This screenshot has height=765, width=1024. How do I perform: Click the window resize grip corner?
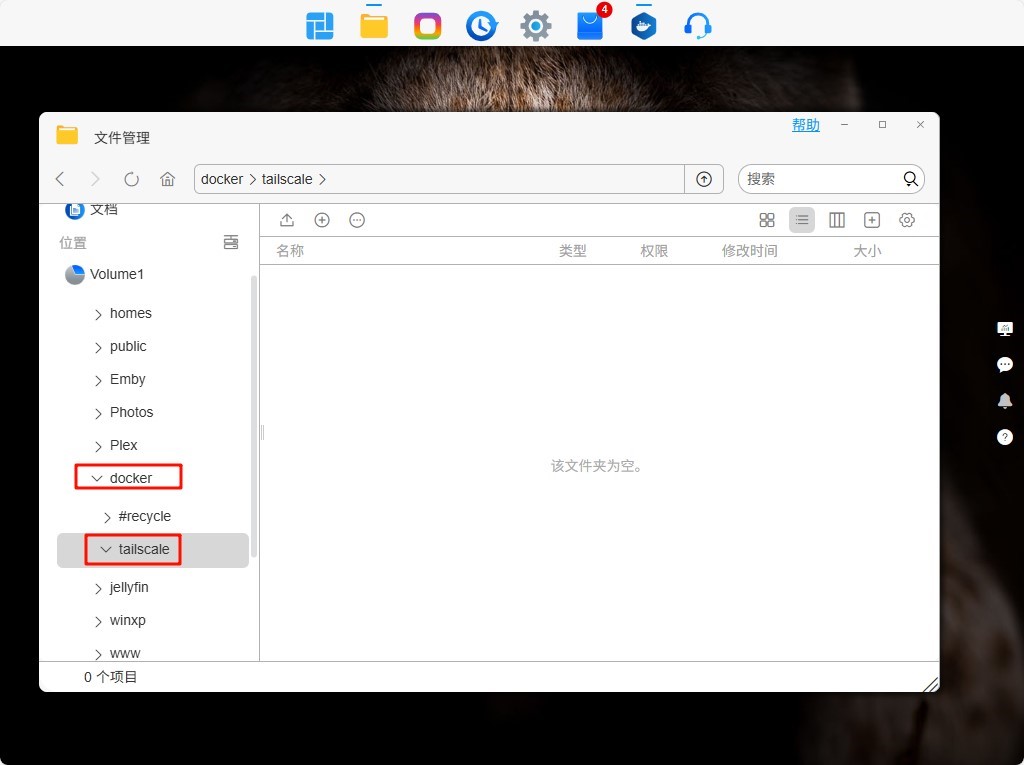tap(931, 684)
